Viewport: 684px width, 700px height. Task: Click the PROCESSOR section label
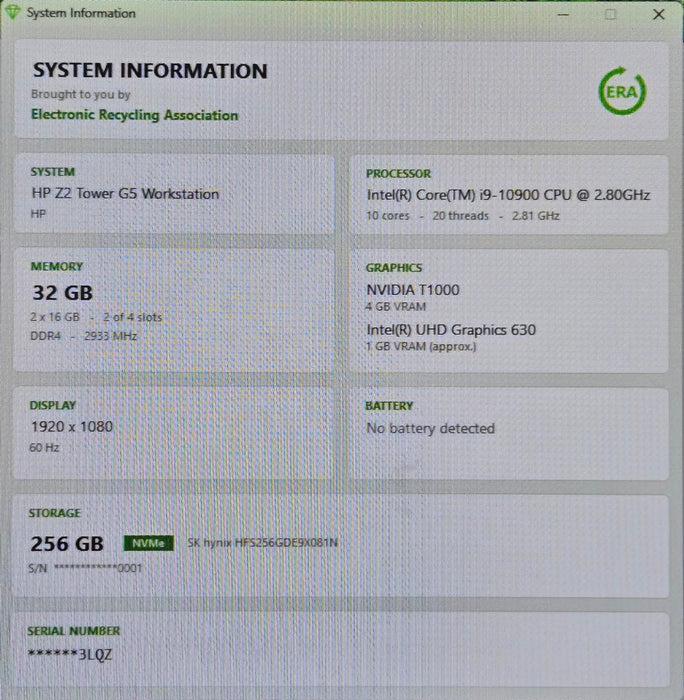pyautogui.click(x=398, y=174)
